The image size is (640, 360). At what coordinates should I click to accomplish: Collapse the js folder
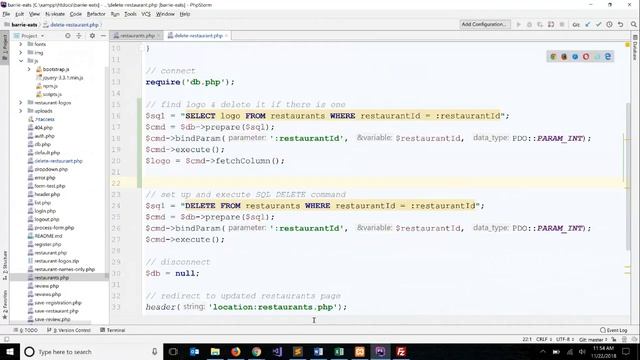pyautogui.click(x=21, y=61)
